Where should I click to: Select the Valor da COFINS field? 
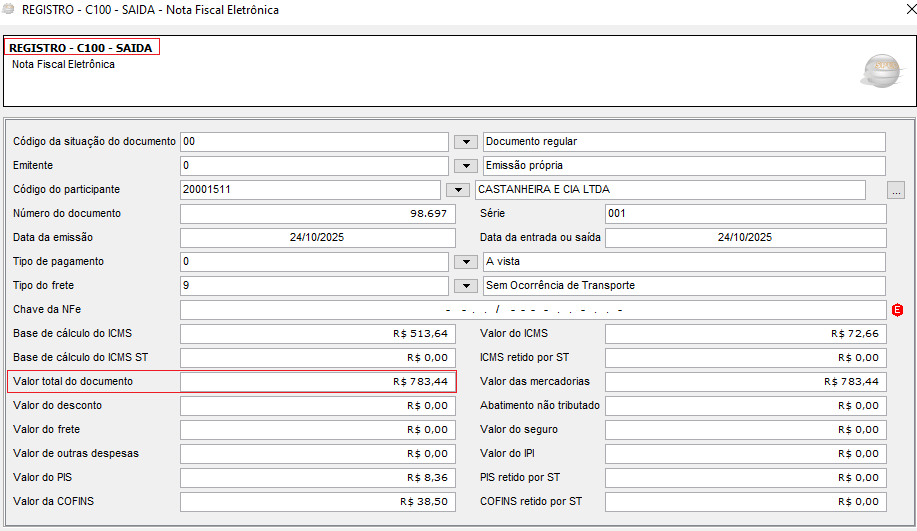(317, 502)
